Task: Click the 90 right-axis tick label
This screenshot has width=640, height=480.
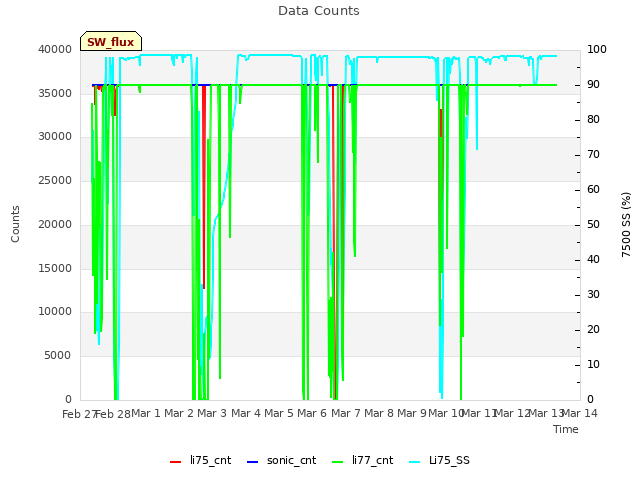Action: [x=593, y=84]
